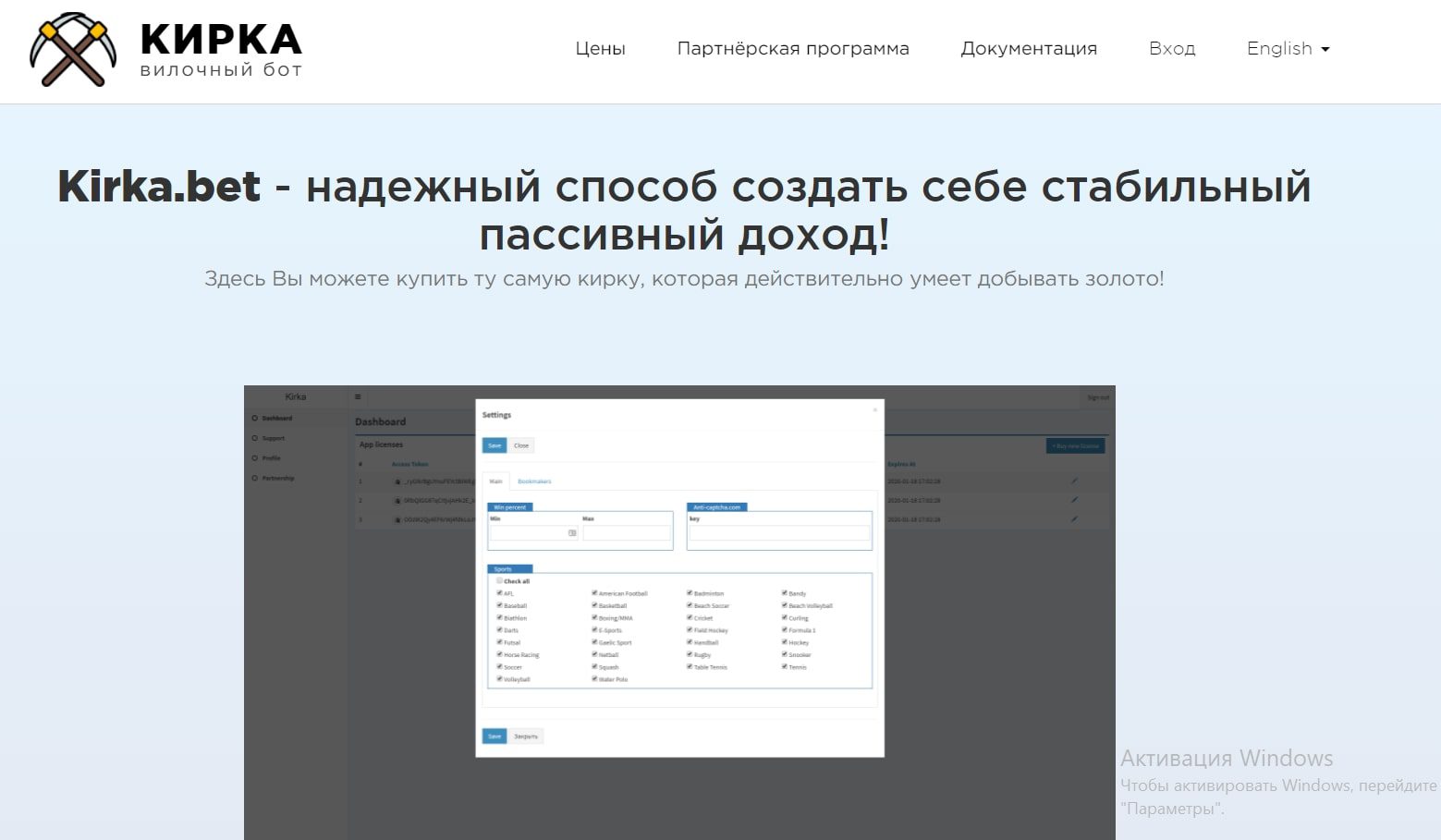1441x840 pixels.
Task: Click the Access Token column header
Action: click(x=409, y=464)
